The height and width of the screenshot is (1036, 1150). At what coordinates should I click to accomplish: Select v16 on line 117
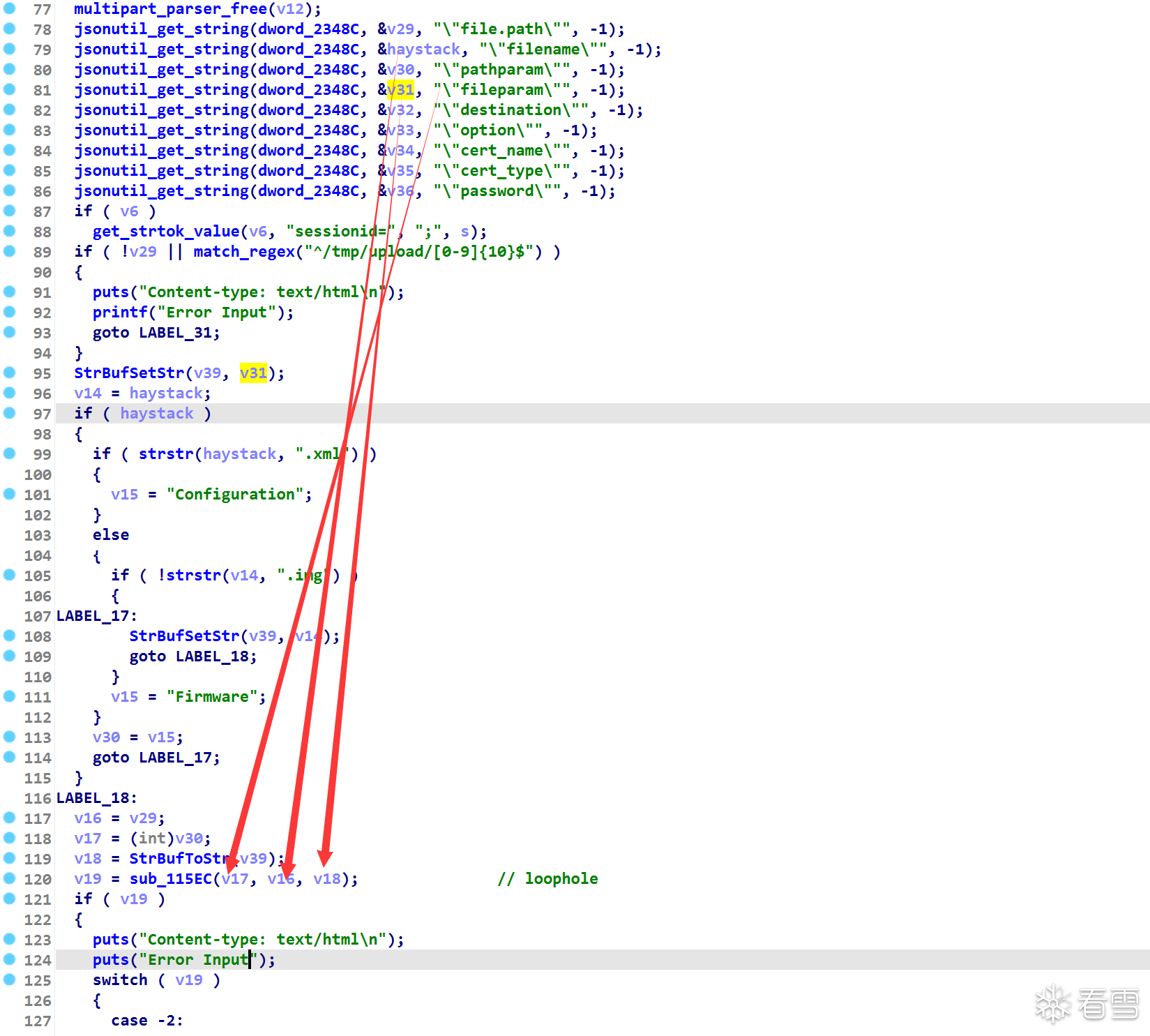(x=88, y=818)
